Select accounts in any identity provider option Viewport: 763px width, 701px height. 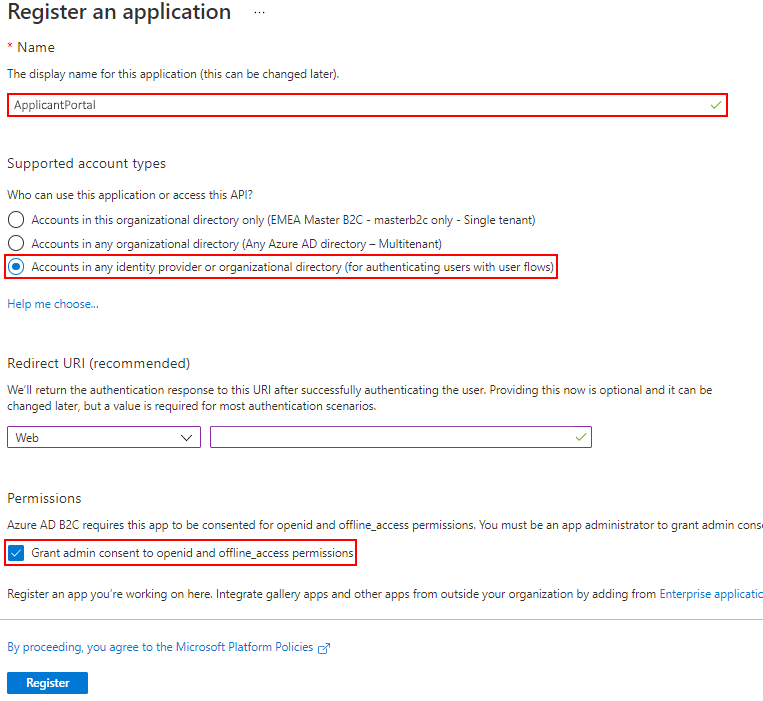point(16,267)
